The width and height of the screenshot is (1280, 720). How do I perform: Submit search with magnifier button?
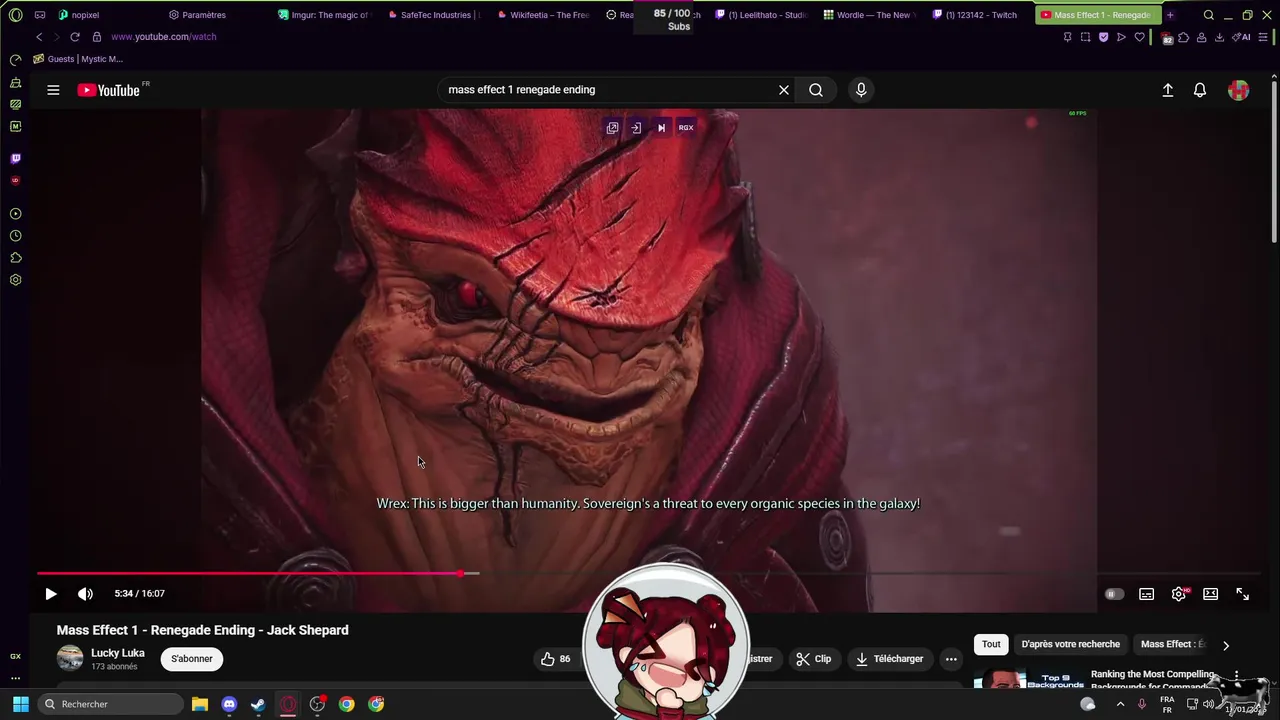coord(816,90)
